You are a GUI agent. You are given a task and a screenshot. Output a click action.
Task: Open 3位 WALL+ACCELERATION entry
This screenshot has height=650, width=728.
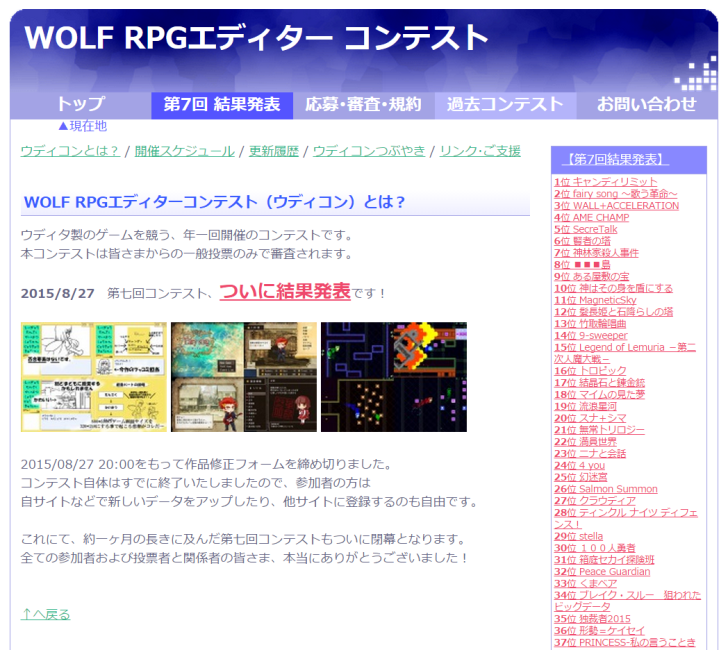pos(616,206)
